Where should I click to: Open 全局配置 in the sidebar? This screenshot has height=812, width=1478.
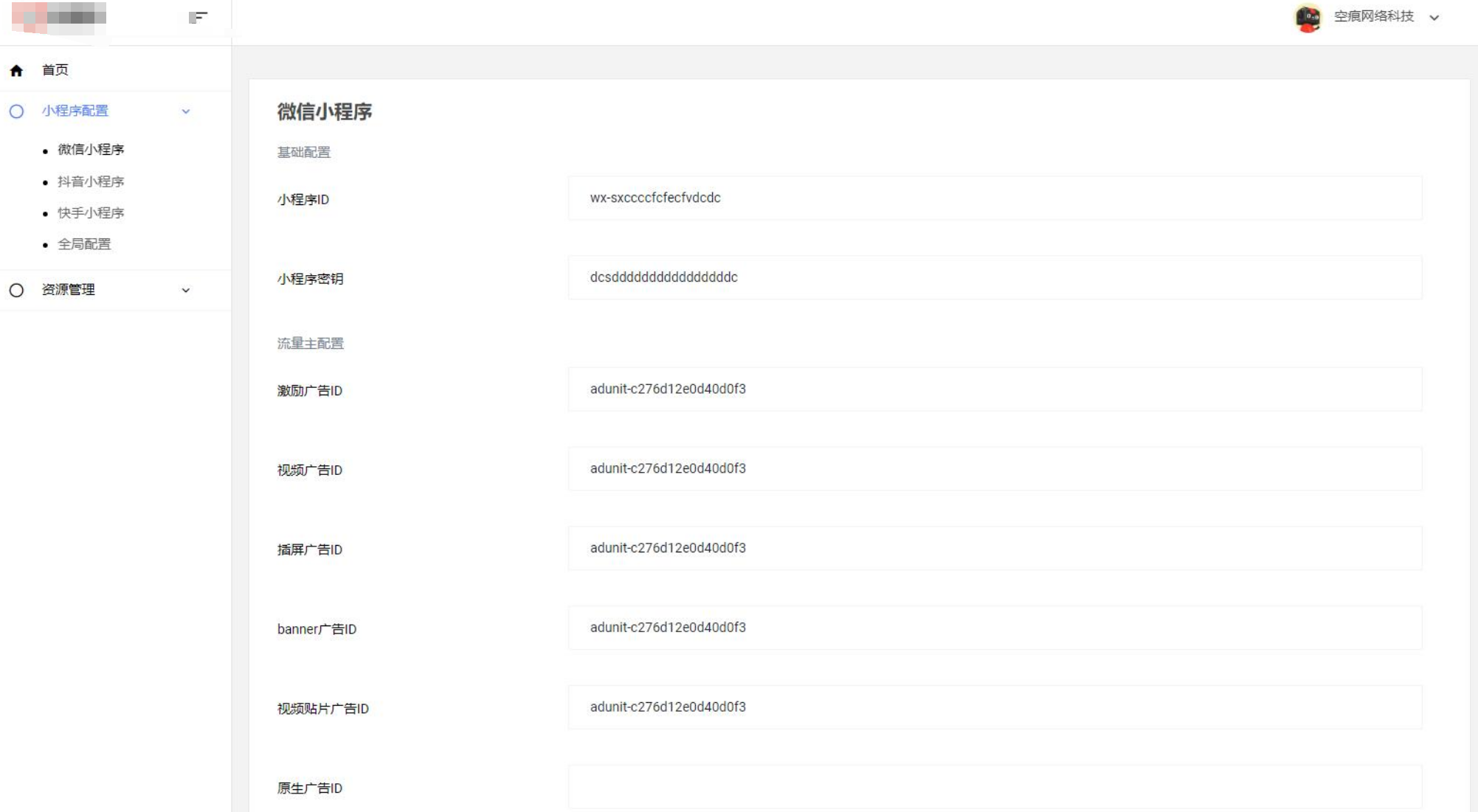point(84,244)
